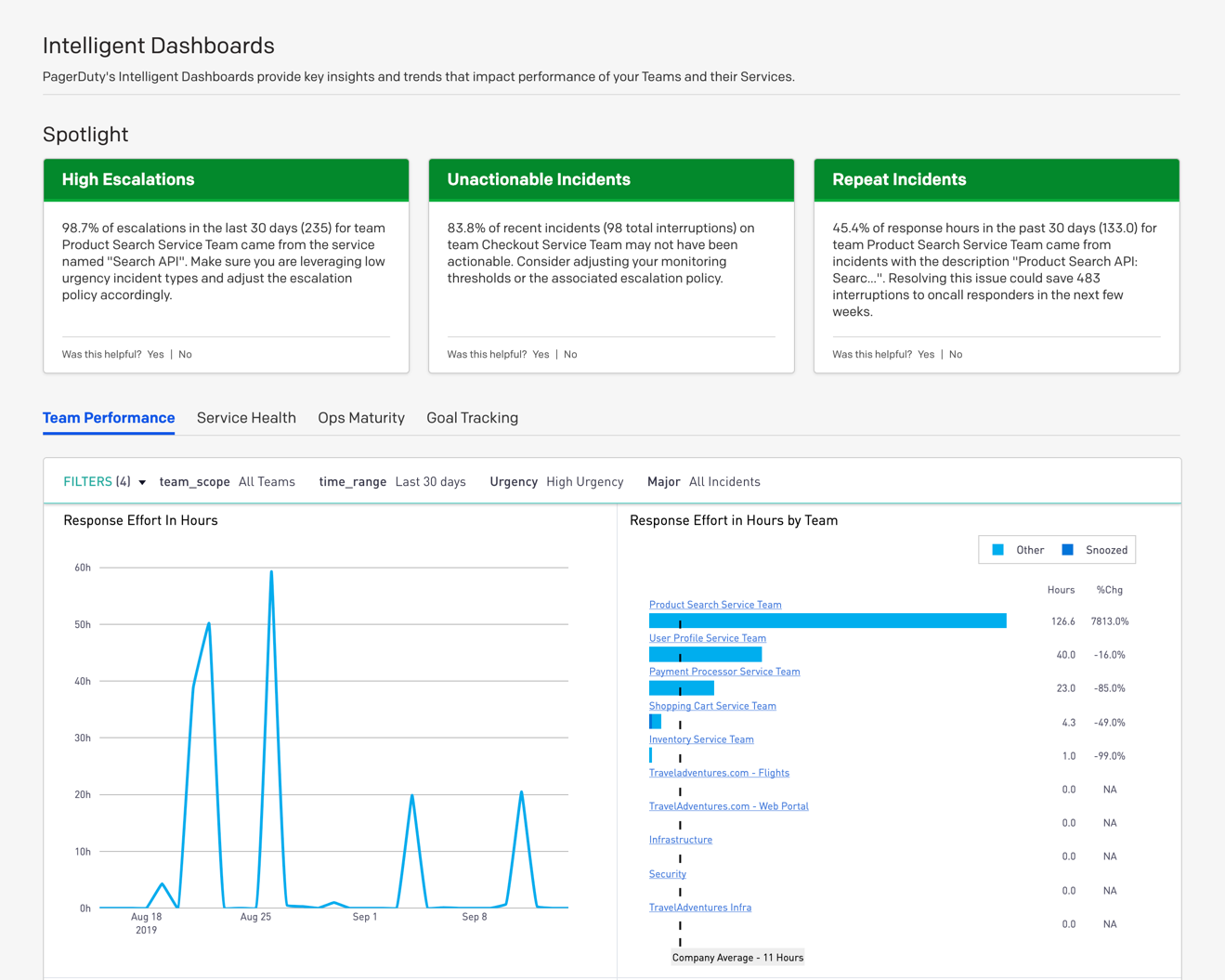The height and width of the screenshot is (980, 1225).
Task: Open the TravelAdventures.com - Web Portal link
Action: coord(728,806)
